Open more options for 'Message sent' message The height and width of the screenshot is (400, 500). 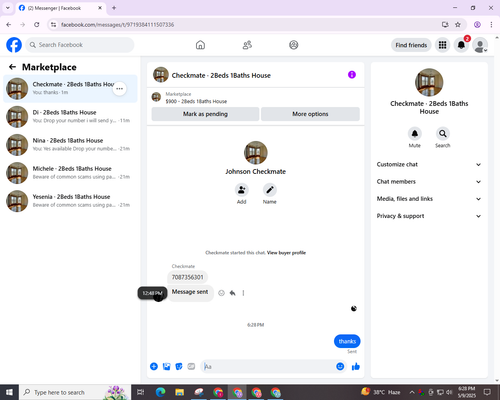(x=243, y=293)
